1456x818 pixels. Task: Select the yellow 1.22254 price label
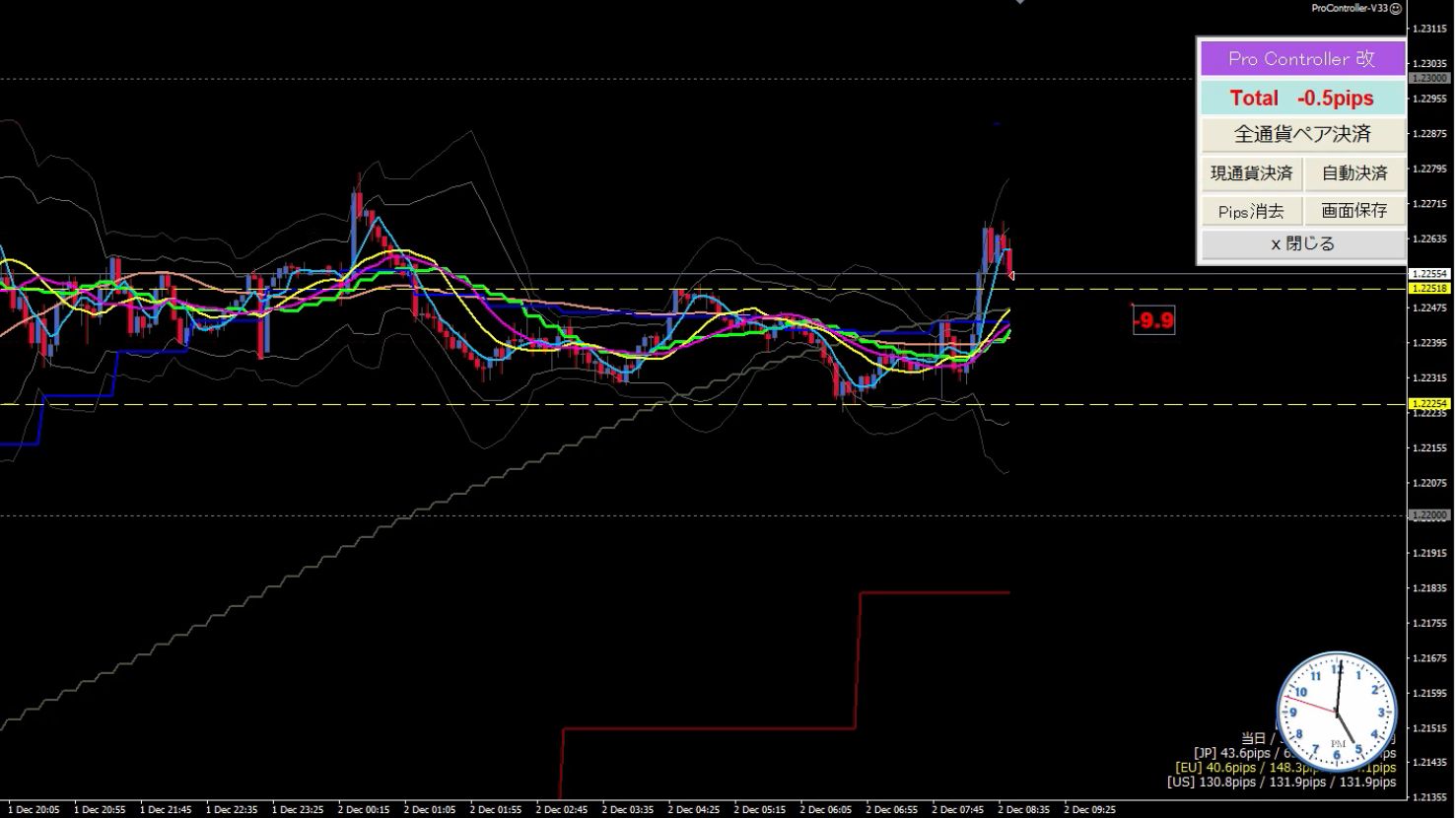tap(1429, 404)
